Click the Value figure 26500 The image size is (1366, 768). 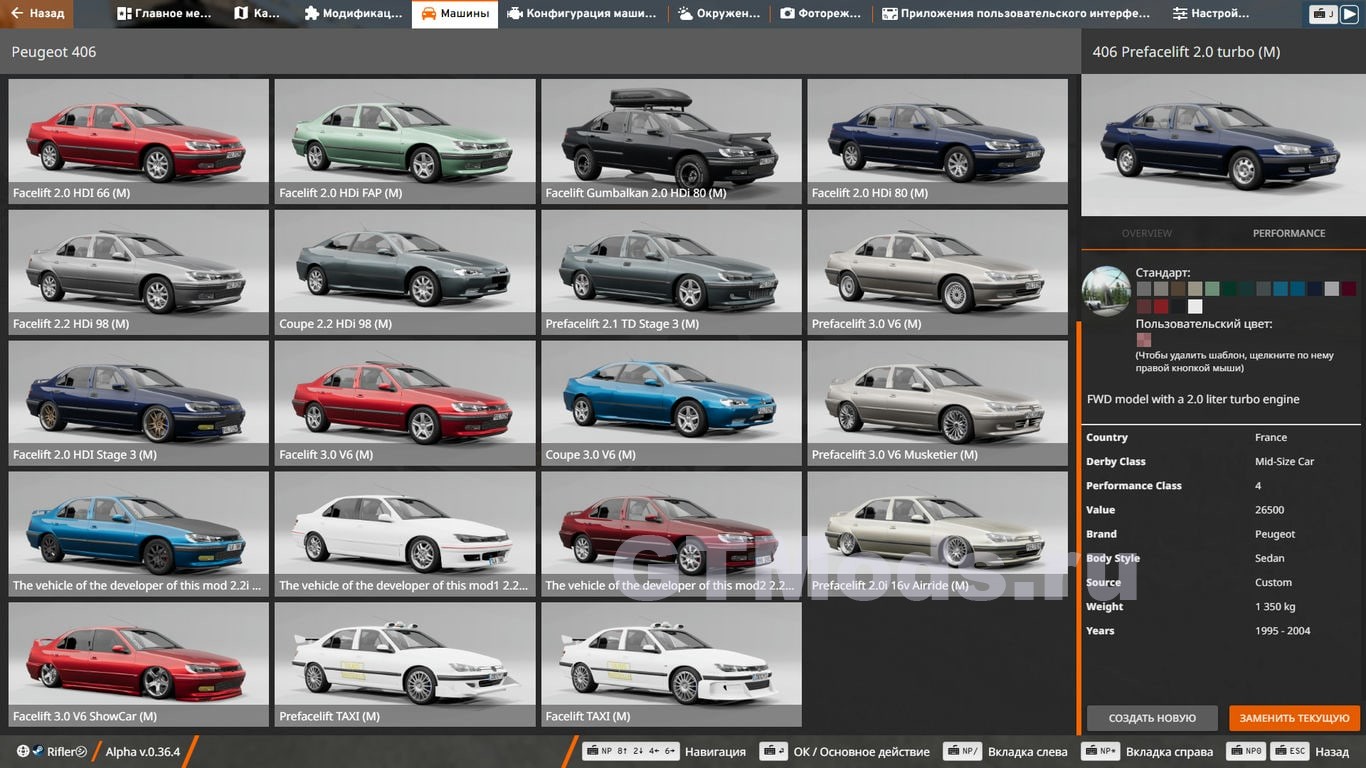(x=1270, y=510)
